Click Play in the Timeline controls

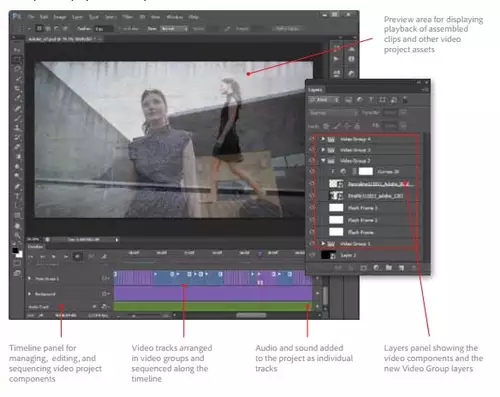click(x=53, y=256)
